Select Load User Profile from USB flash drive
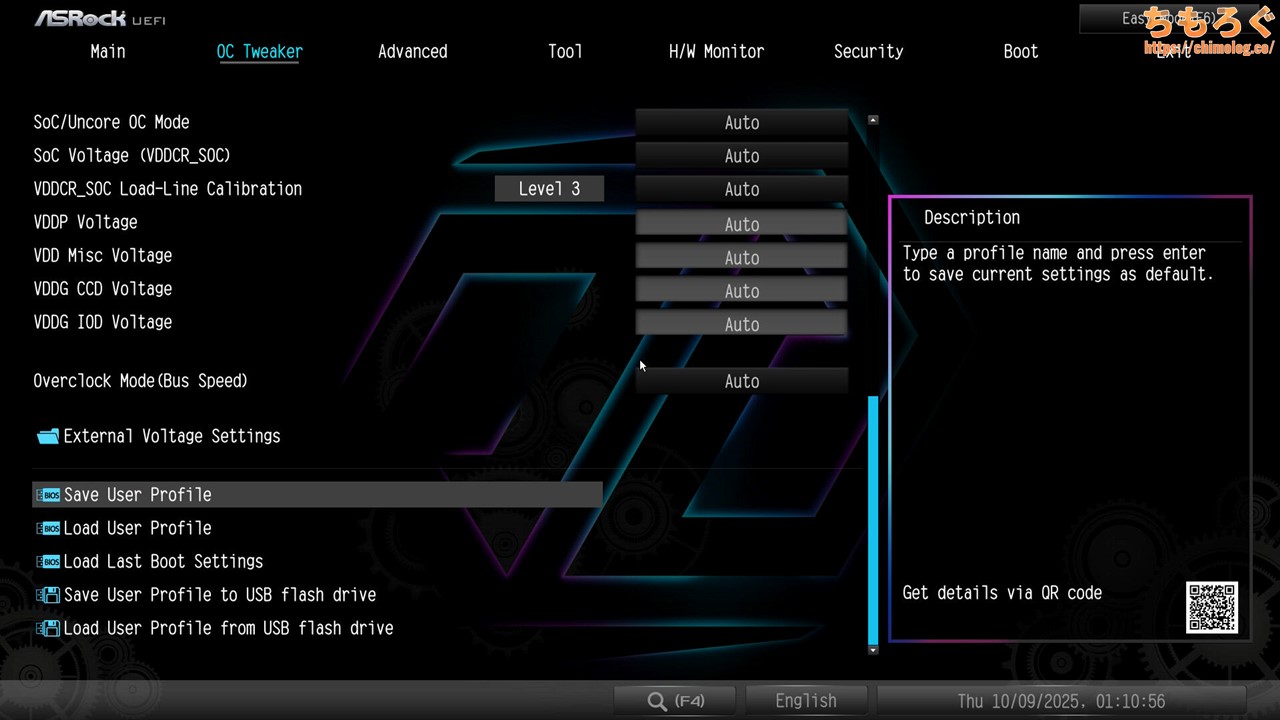This screenshot has height=720, width=1280. [228, 628]
